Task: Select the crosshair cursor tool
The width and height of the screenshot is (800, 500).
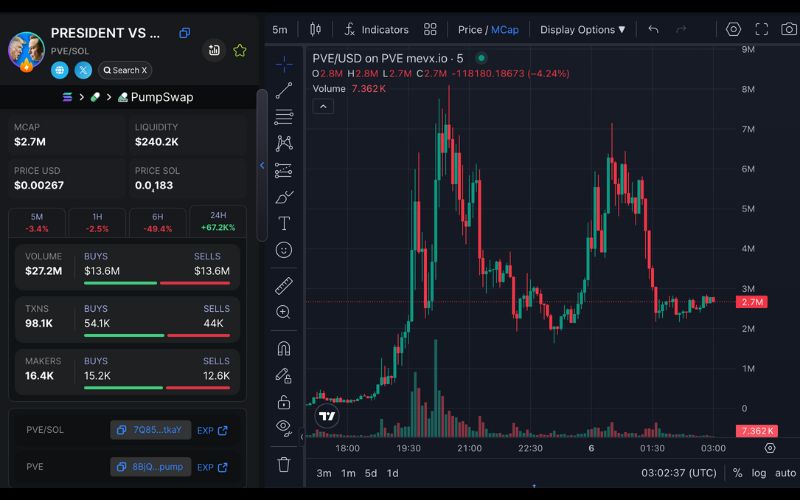Action: 284,64
